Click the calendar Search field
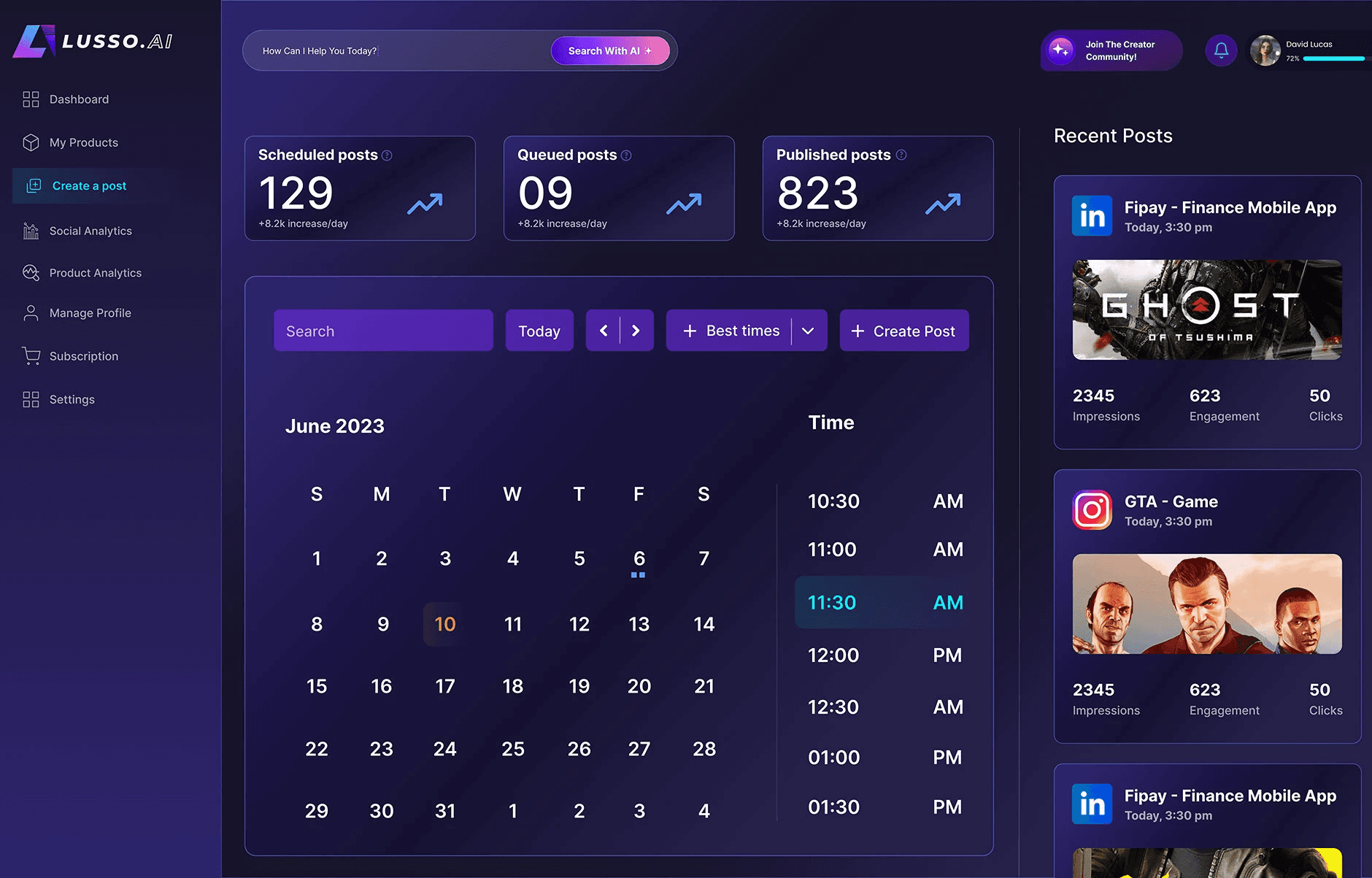The height and width of the screenshot is (878, 1372). tap(383, 331)
